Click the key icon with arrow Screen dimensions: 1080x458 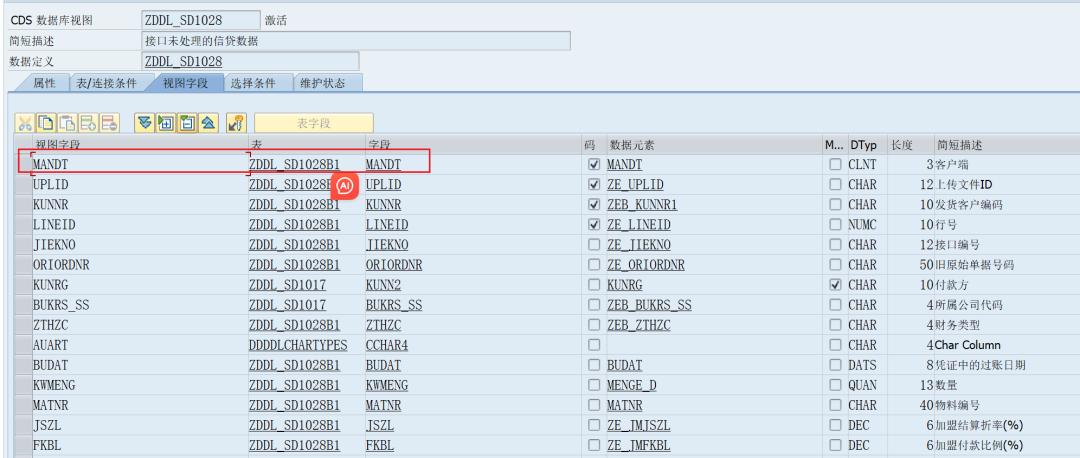click(x=236, y=123)
